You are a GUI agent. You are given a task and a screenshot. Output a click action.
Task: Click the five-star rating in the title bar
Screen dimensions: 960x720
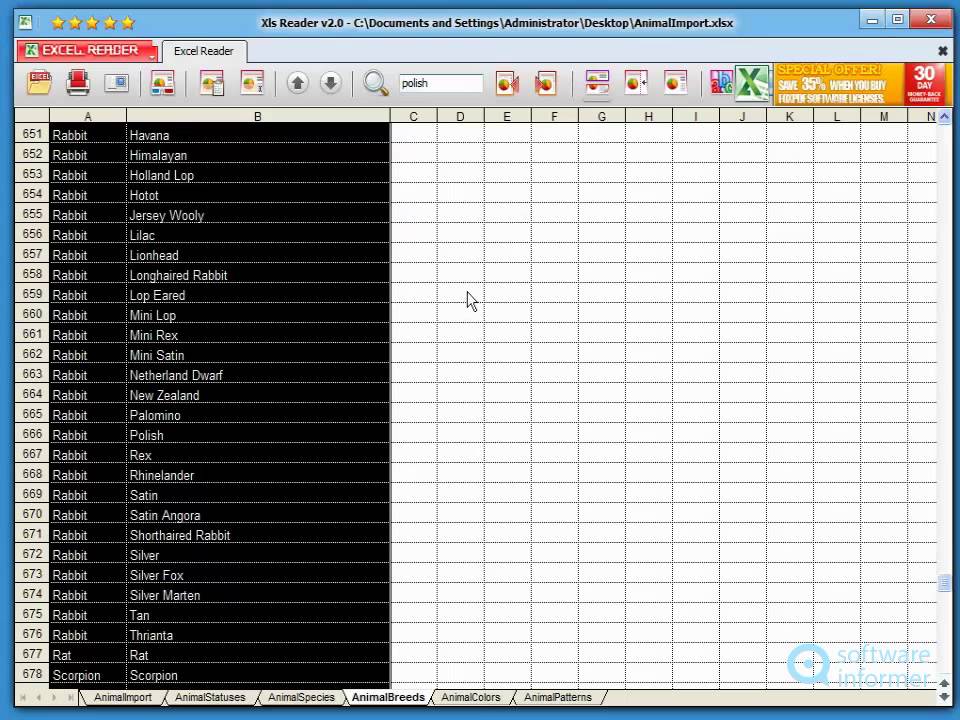pos(92,23)
